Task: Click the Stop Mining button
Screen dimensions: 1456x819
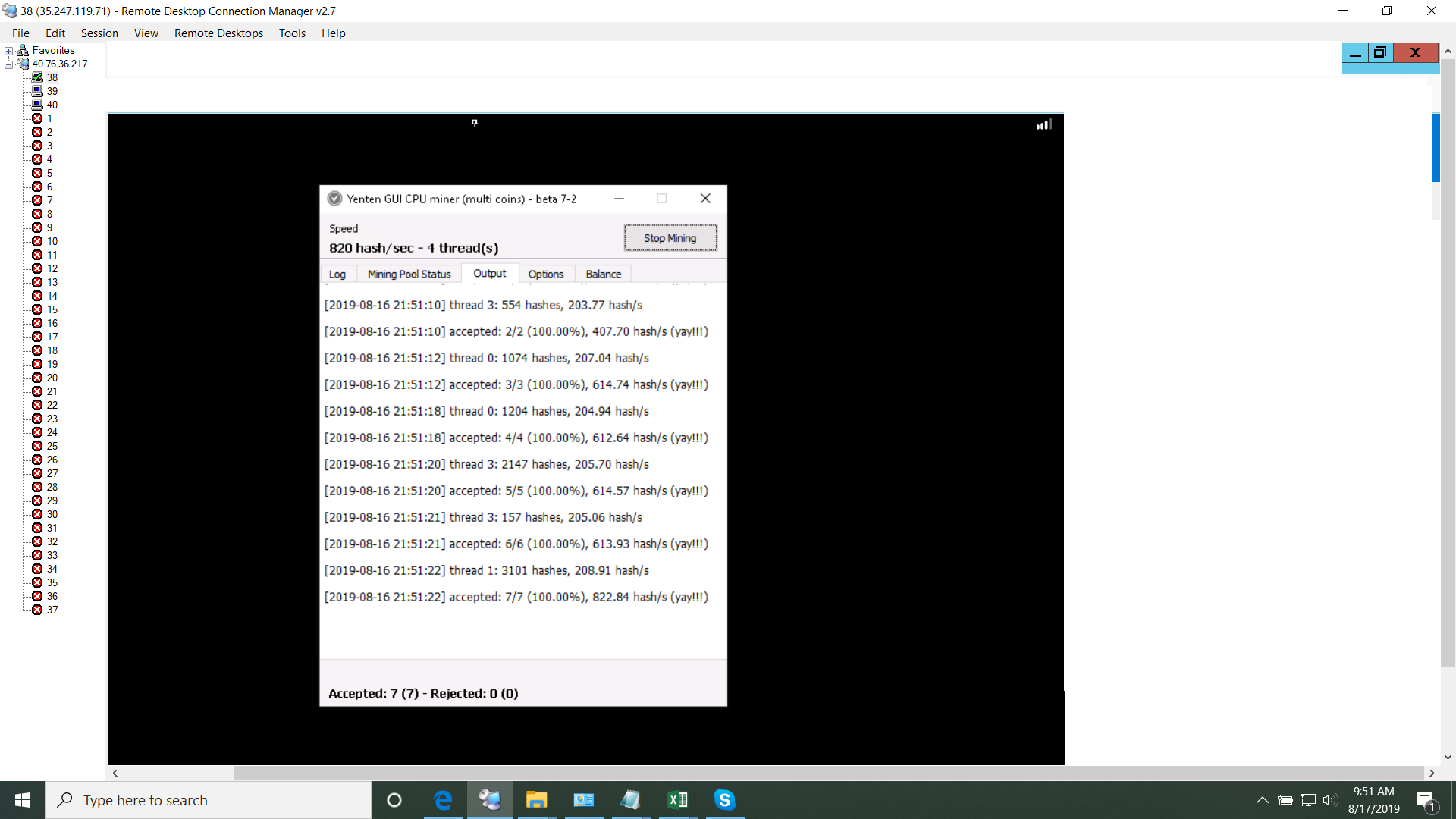Action: coord(670,238)
